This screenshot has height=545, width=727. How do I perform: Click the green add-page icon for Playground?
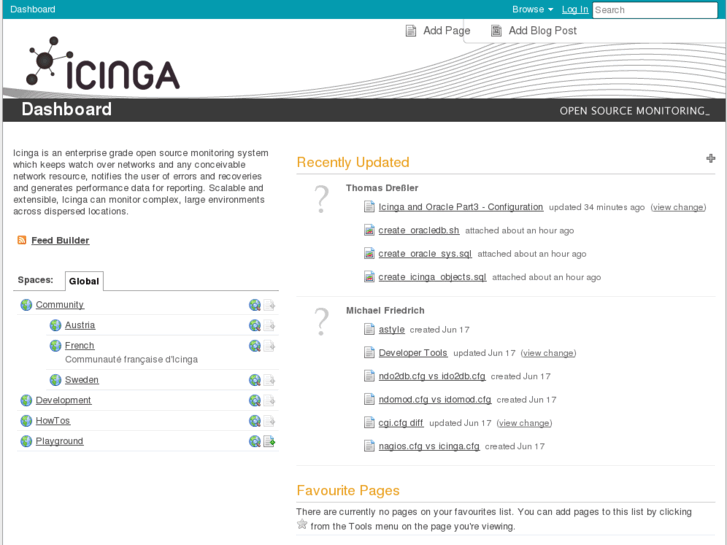(269, 441)
